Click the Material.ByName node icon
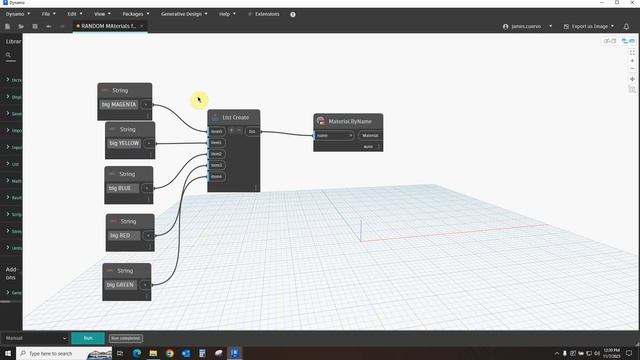 pos(321,121)
